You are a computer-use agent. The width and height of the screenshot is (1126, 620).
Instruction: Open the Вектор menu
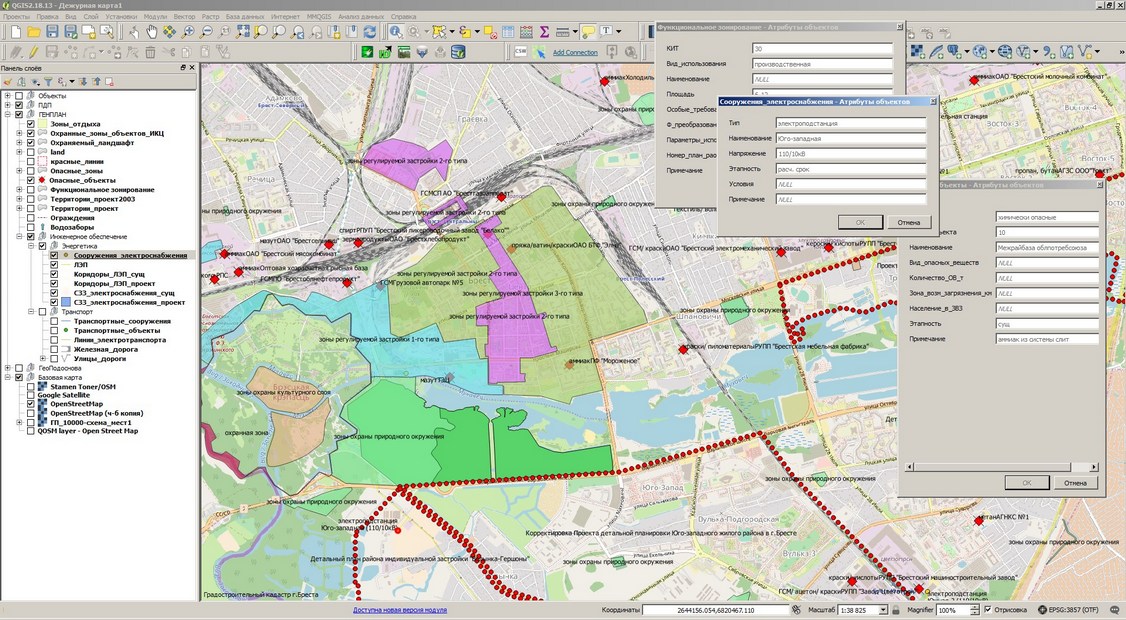(184, 17)
